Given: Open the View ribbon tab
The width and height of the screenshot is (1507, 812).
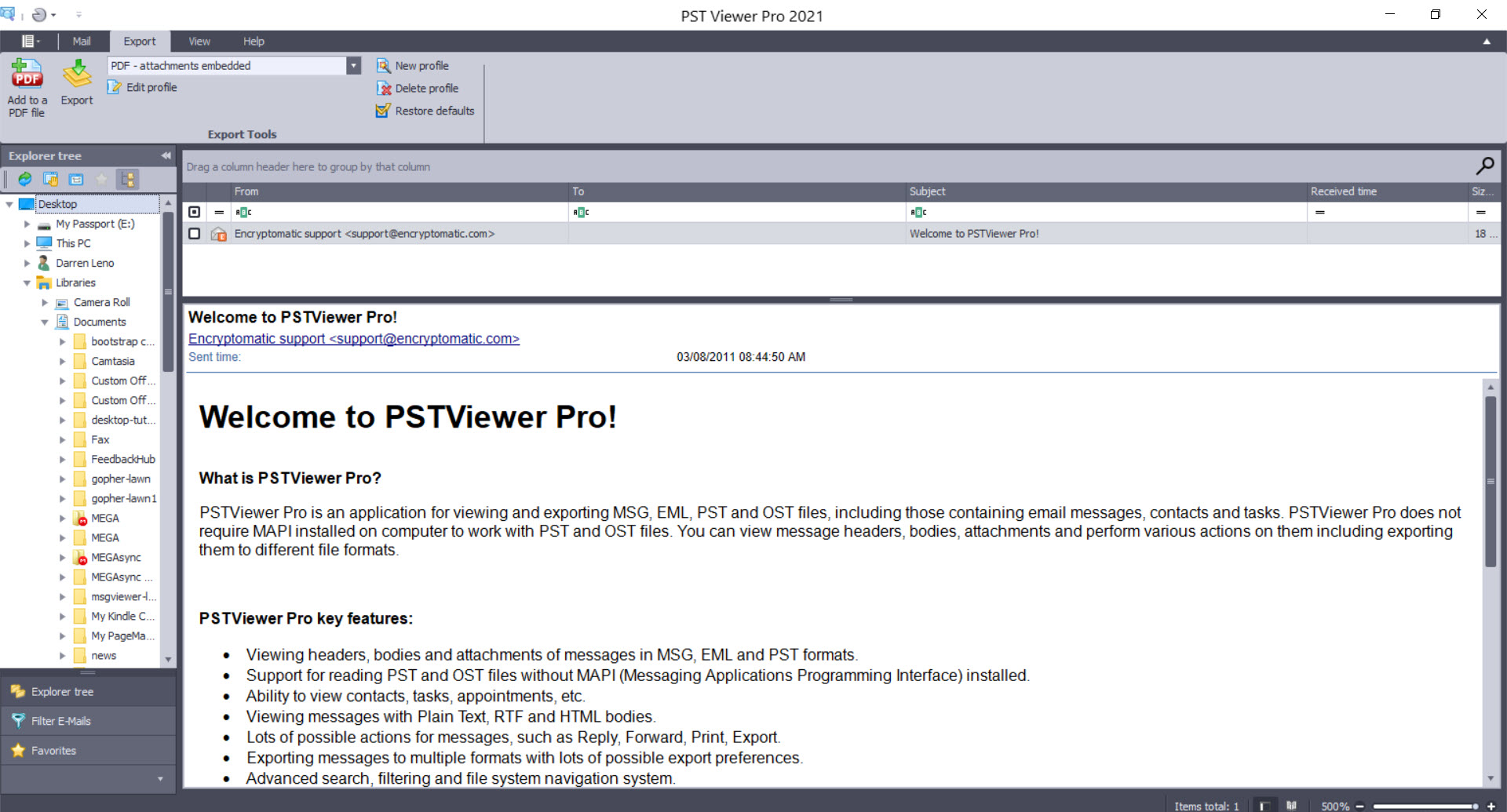Looking at the screenshot, I should (199, 42).
